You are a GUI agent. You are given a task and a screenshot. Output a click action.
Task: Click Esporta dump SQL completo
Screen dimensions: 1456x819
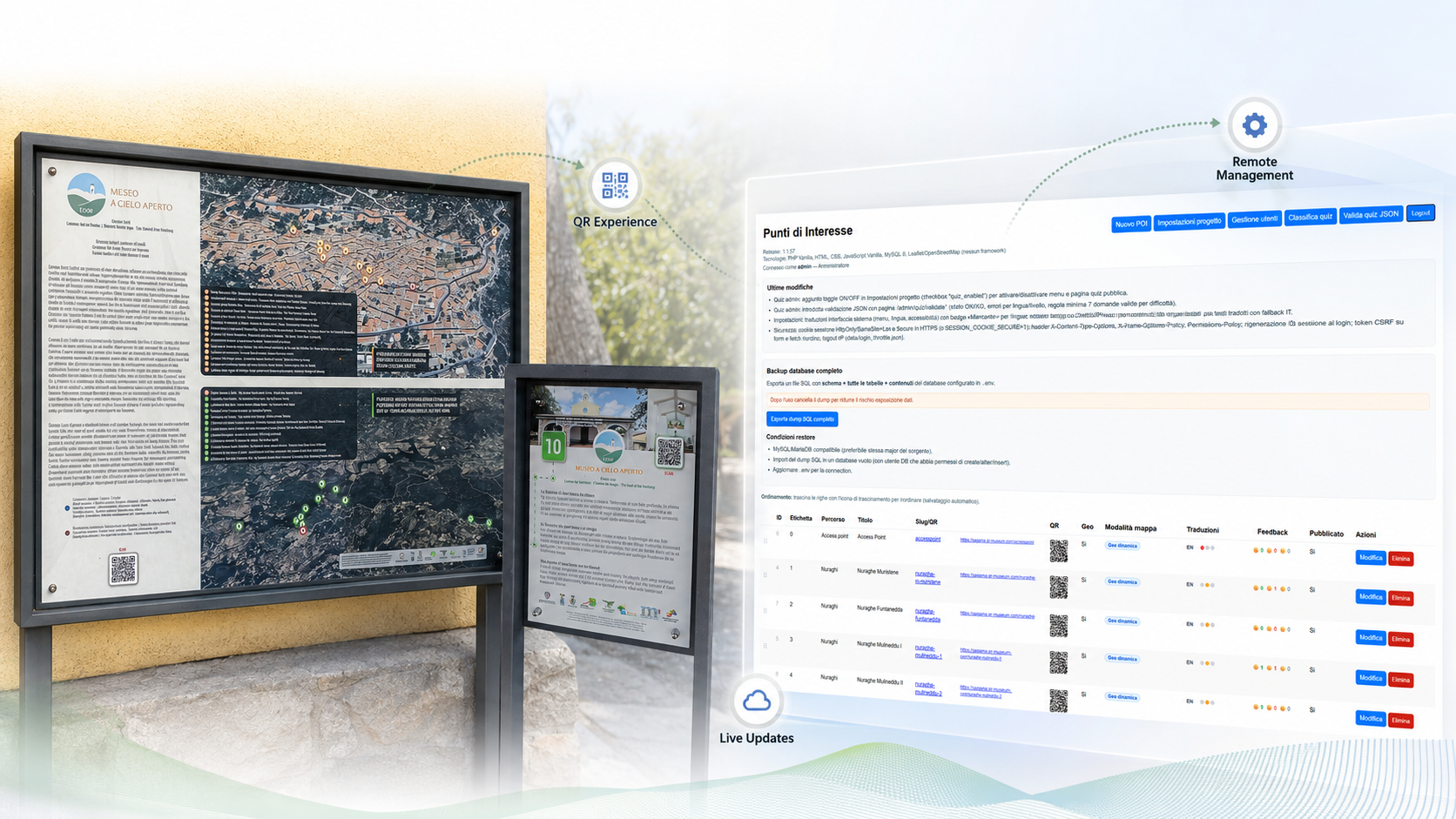(802, 419)
